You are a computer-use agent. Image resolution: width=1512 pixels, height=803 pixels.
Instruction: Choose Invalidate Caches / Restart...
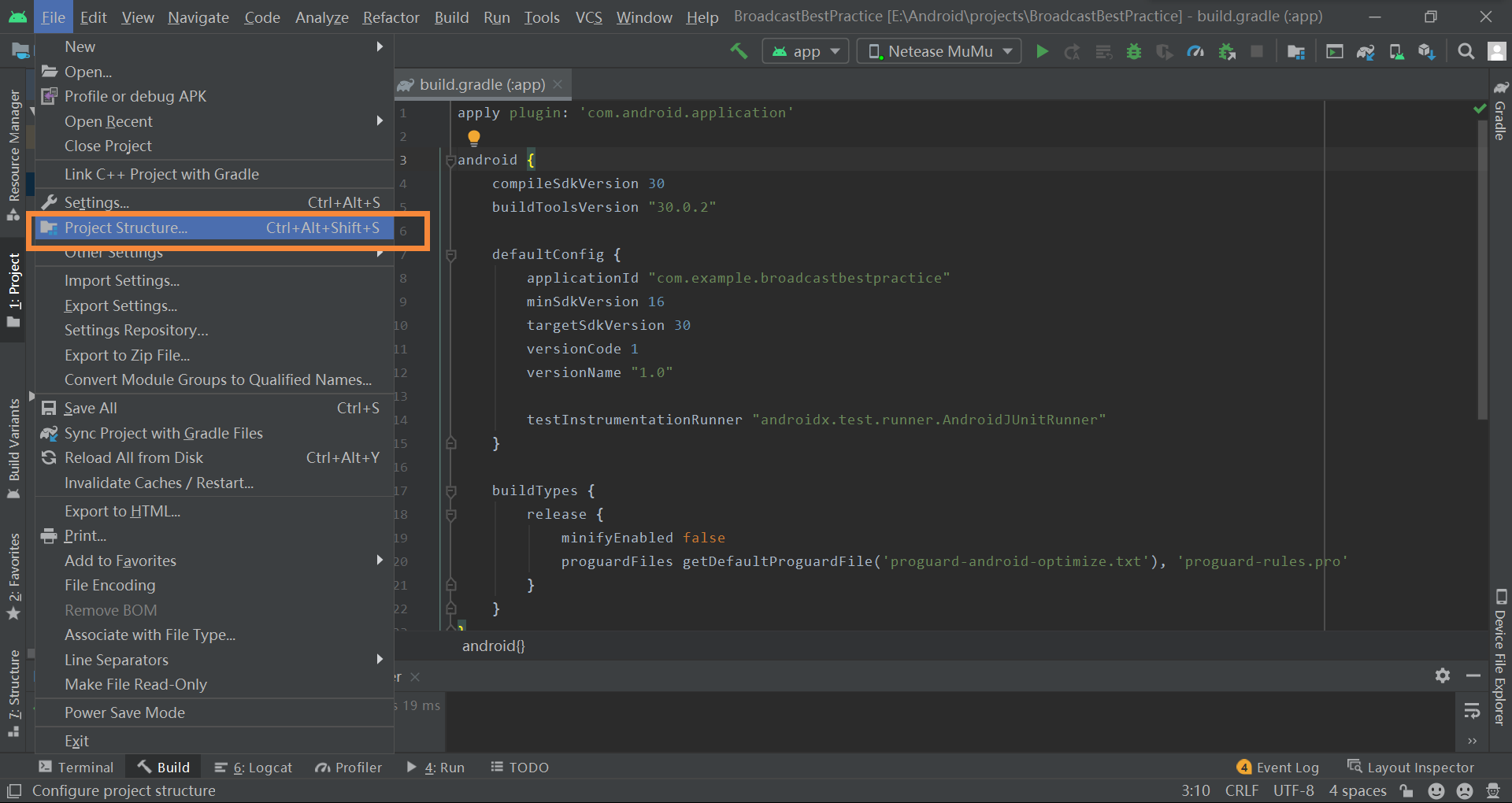coord(214,483)
